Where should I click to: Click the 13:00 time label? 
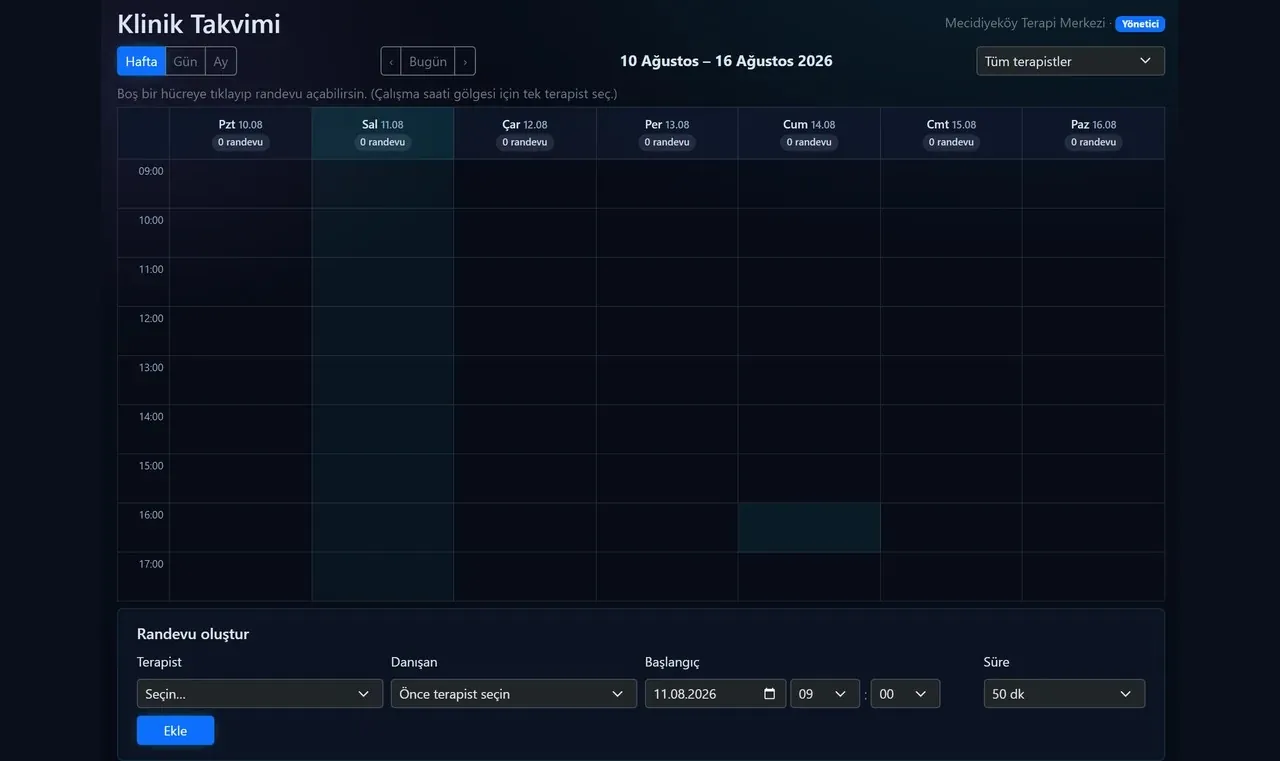pyautogui.click(x=151, y=367)
